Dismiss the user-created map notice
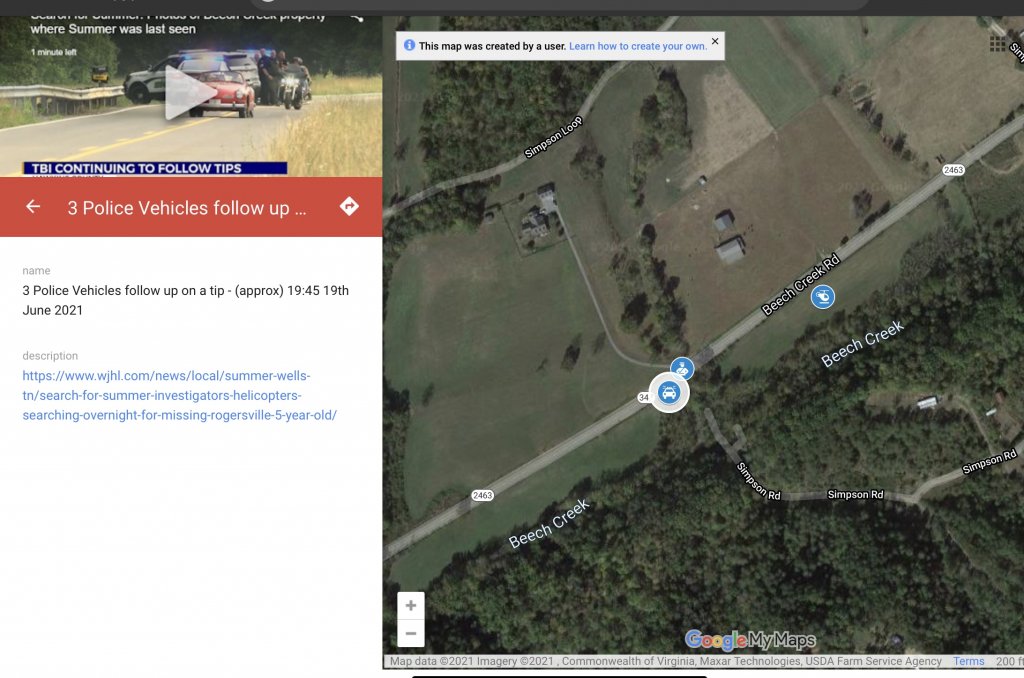This screenshot has width=1024, height=678. (x=715, y=41)
